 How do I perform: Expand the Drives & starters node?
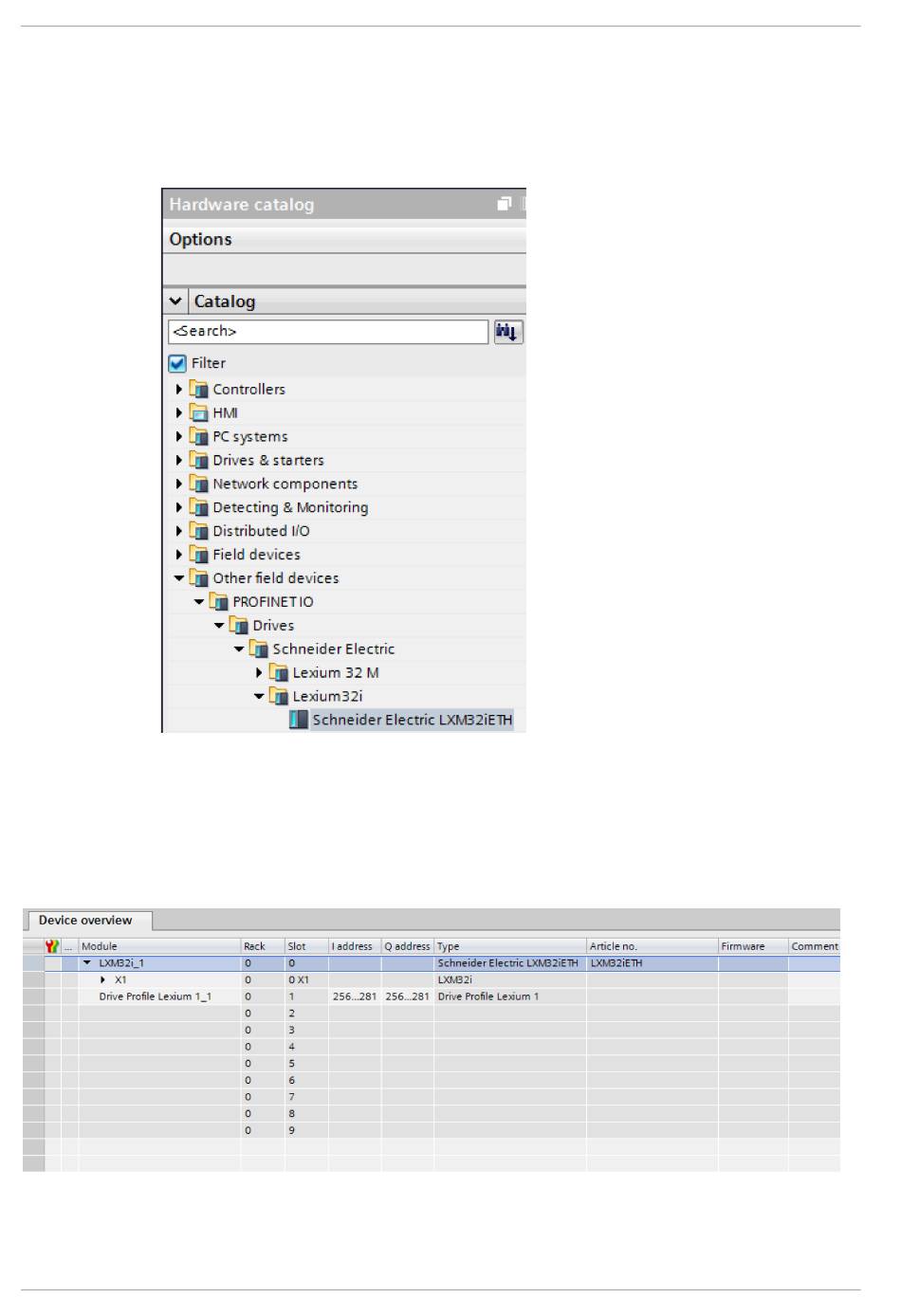tap(178, 460)
